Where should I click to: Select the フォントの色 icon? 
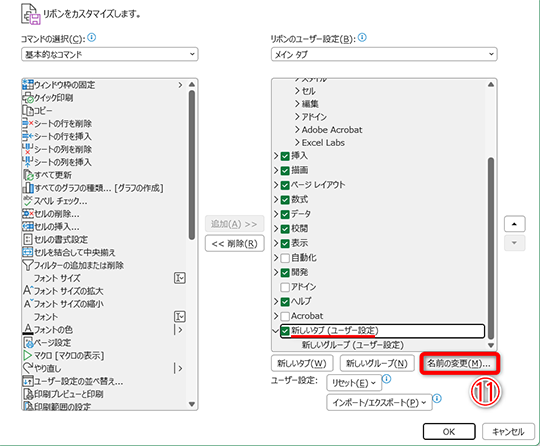[28, 330]
